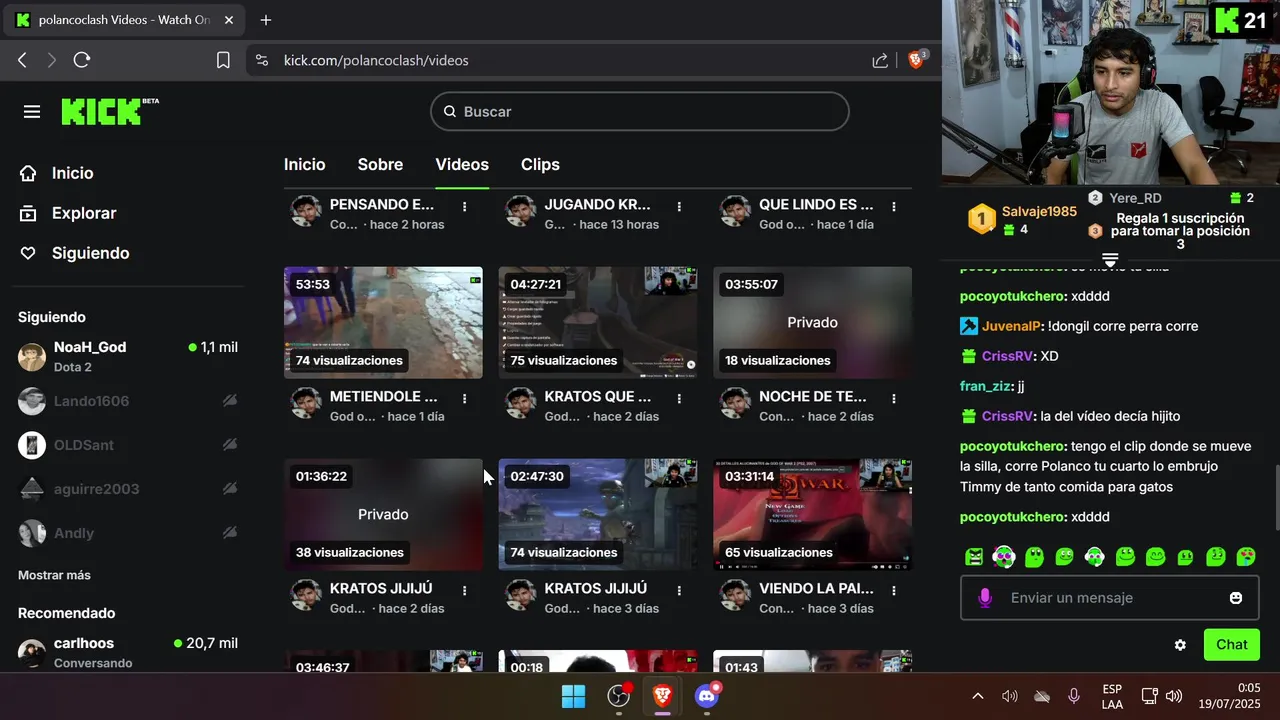Image resolution: width=1280 pixels, height=720 pixels.
Task: Open the 02:47:30 video thumbnail
Action: 598,514
